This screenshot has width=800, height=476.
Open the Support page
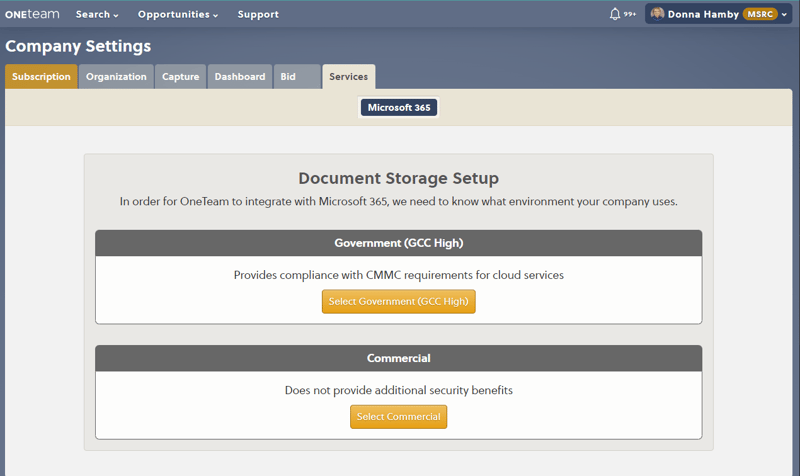coord(258,14)
